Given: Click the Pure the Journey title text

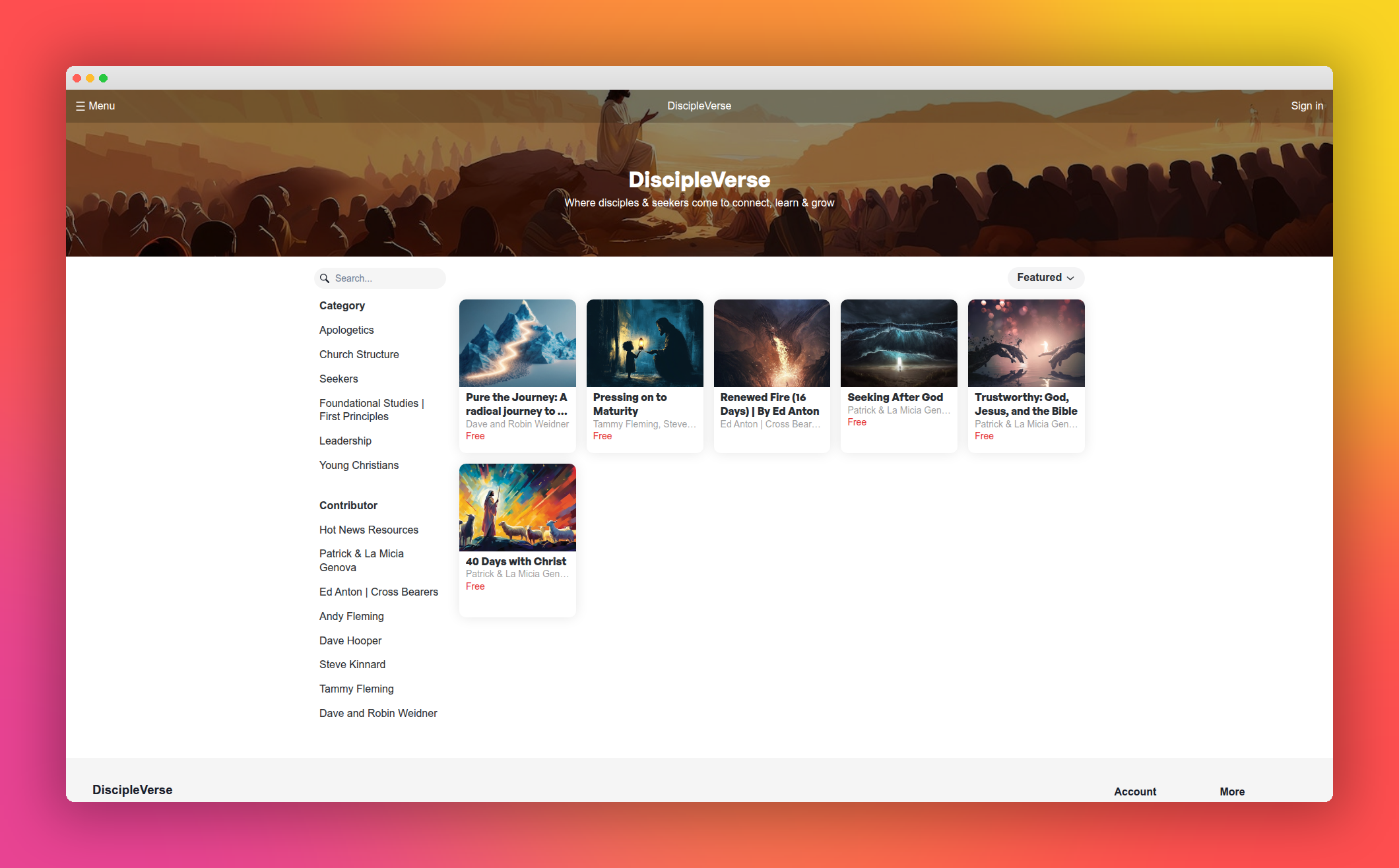Looking at the screenshot, I should coord(517,404).
